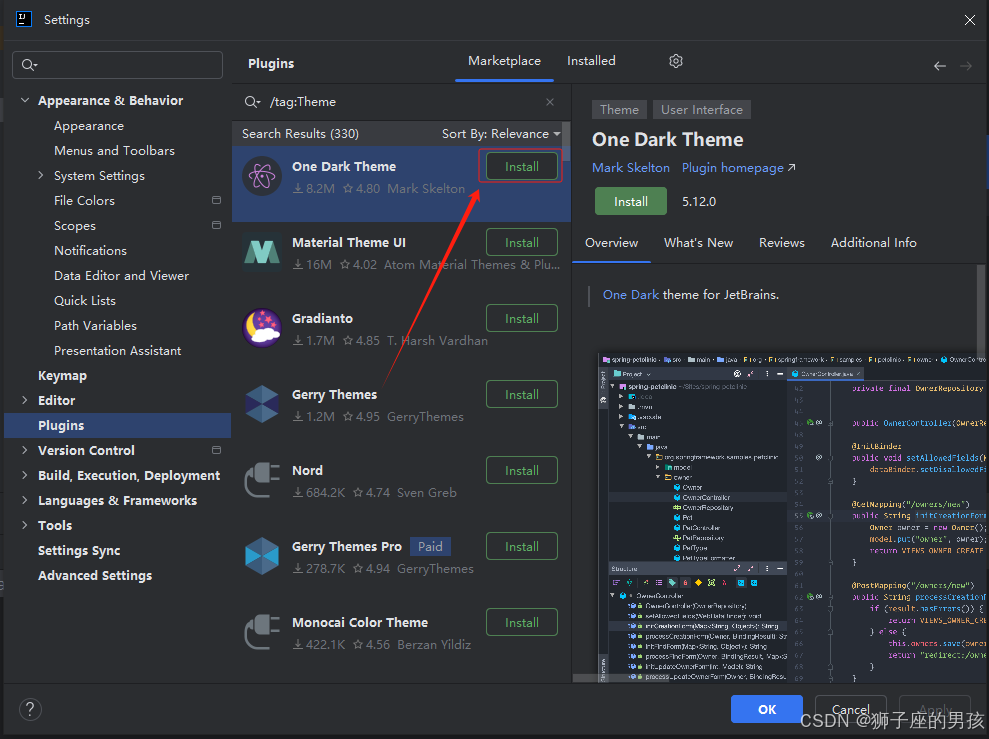Select Settings Sync

coord(79,550)
